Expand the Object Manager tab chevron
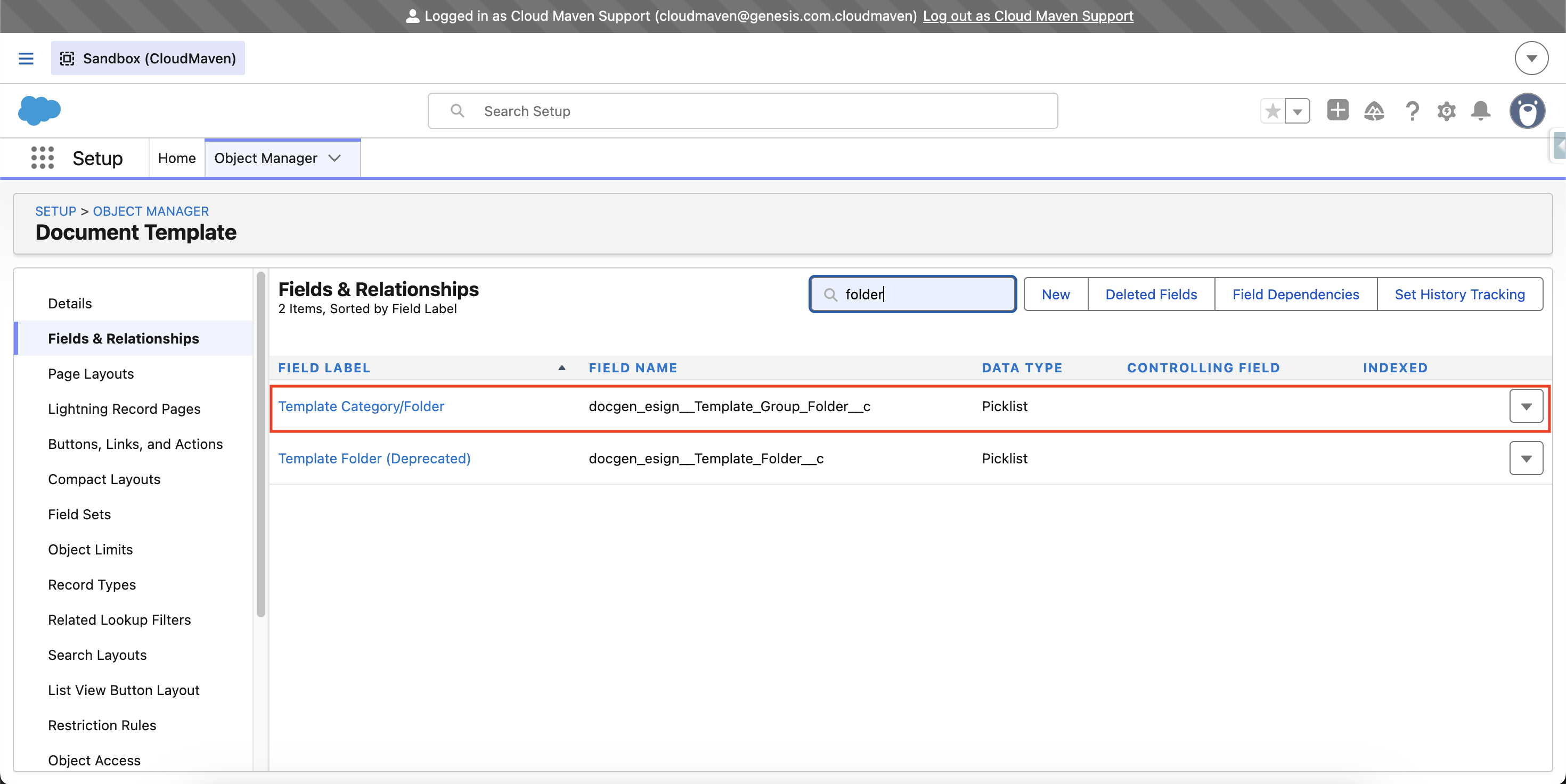The height and width of the screenshot is (784, 1566). (335, 158)
